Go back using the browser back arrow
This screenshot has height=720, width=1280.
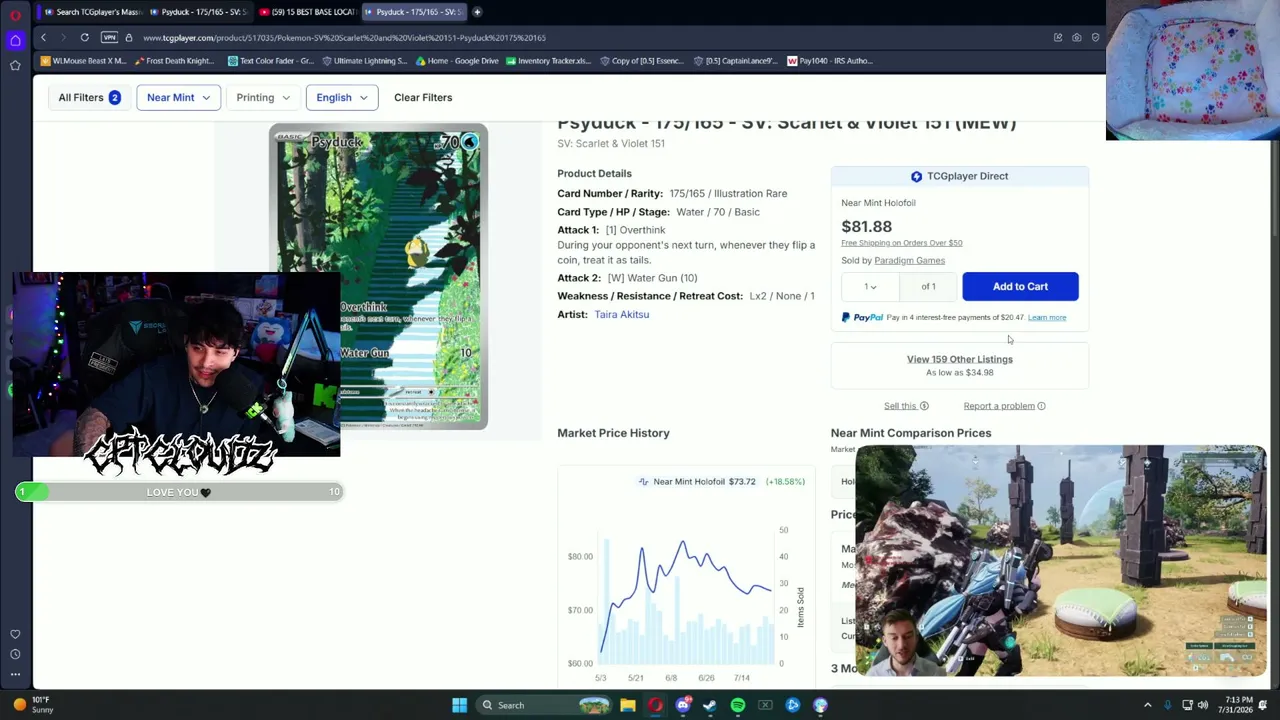tap(43, 38)
